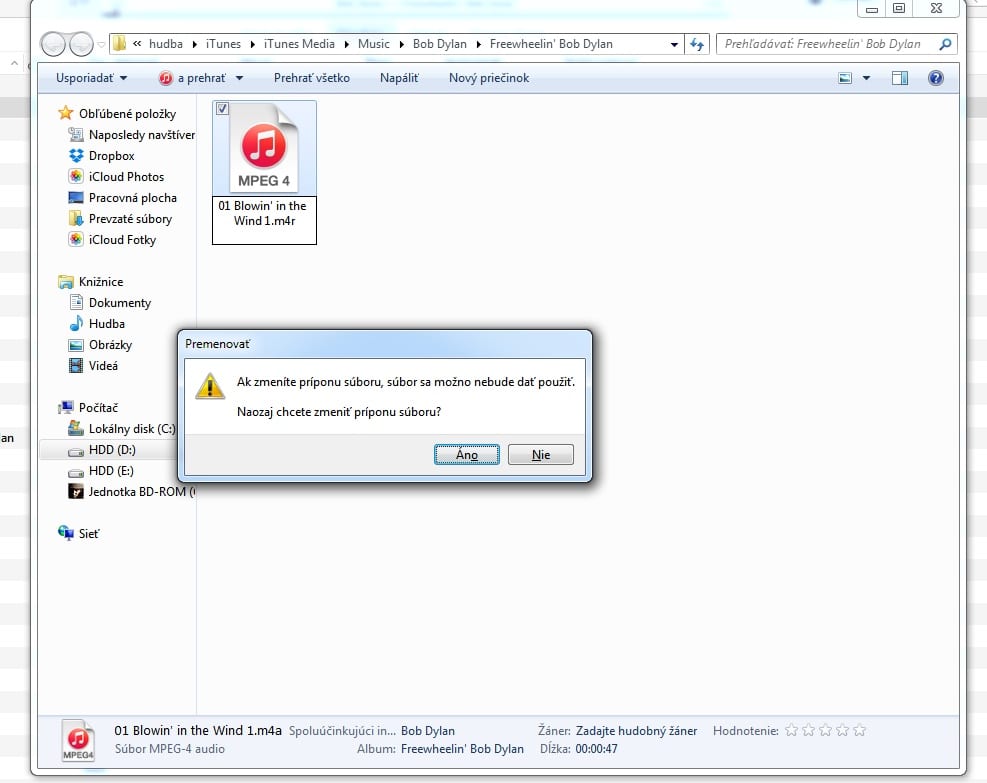Click the Dropbox icon in sidebar
The image size is (987, 783).
pyautogui.click(x=76, y=155)
